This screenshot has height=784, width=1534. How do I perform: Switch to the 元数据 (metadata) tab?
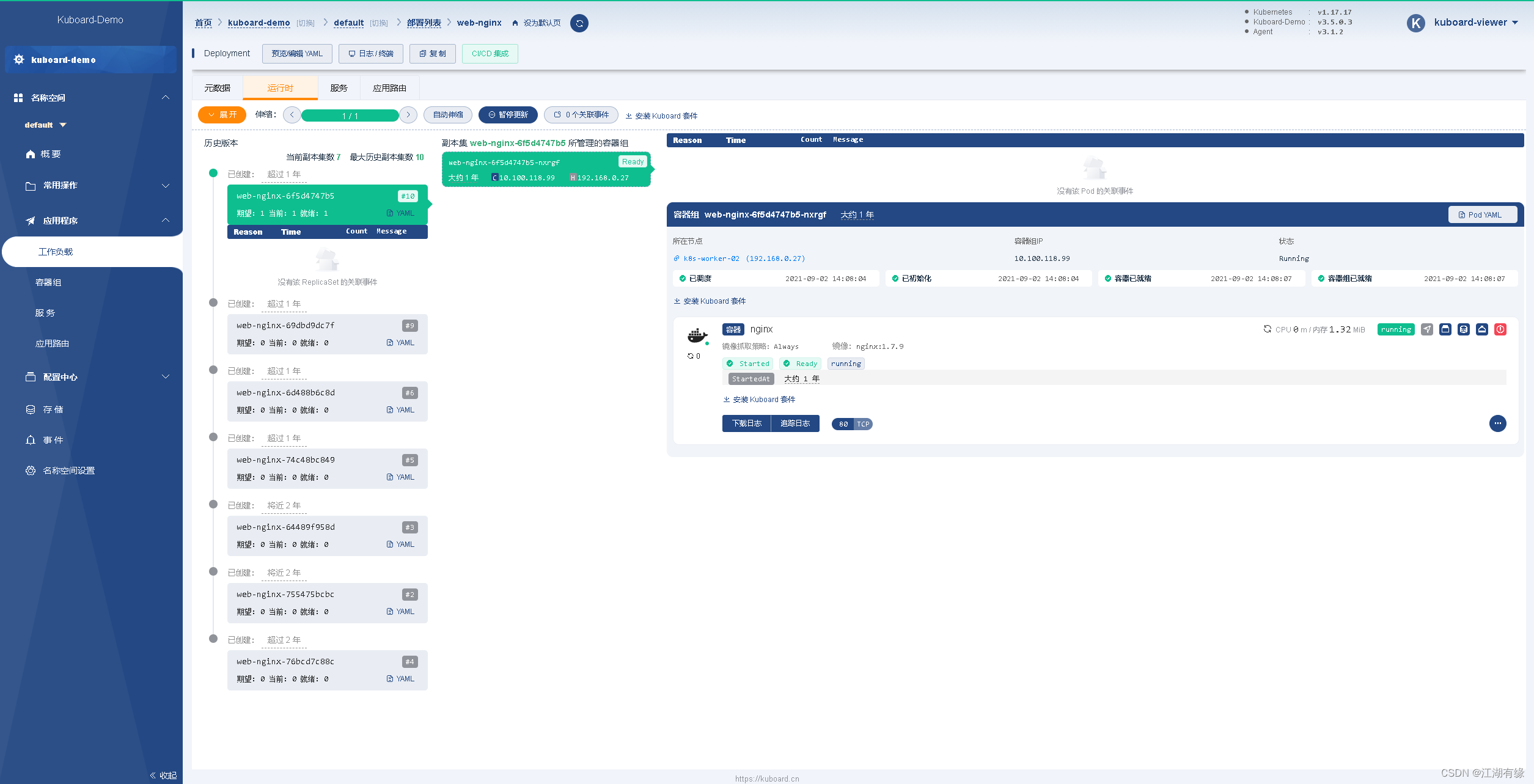(217, 88)
